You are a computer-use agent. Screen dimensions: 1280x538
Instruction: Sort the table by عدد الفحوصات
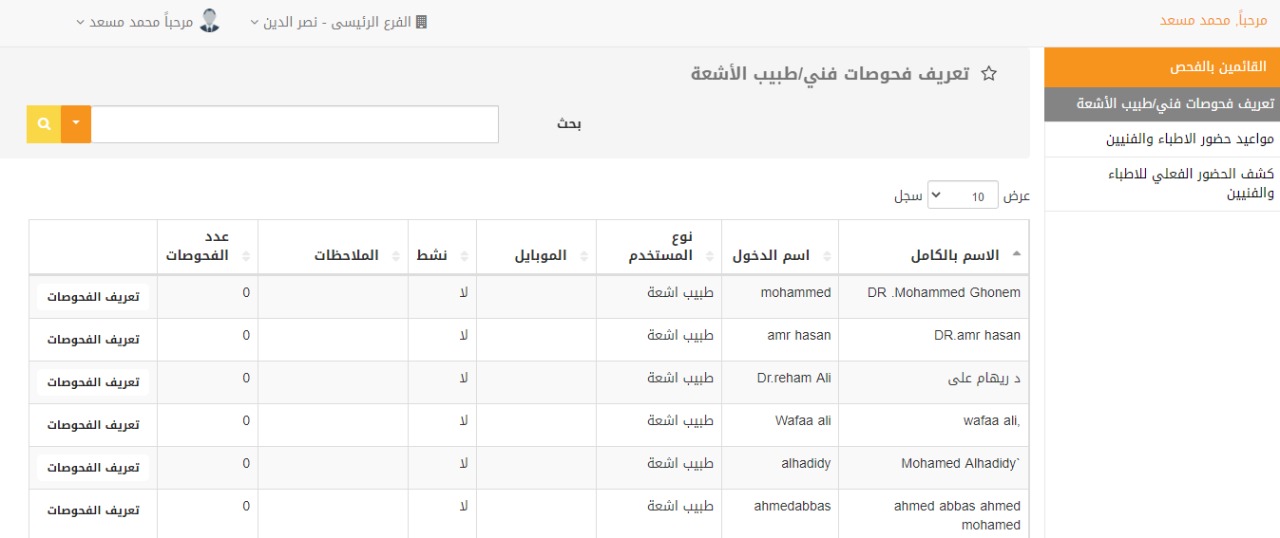click(246, 255)
